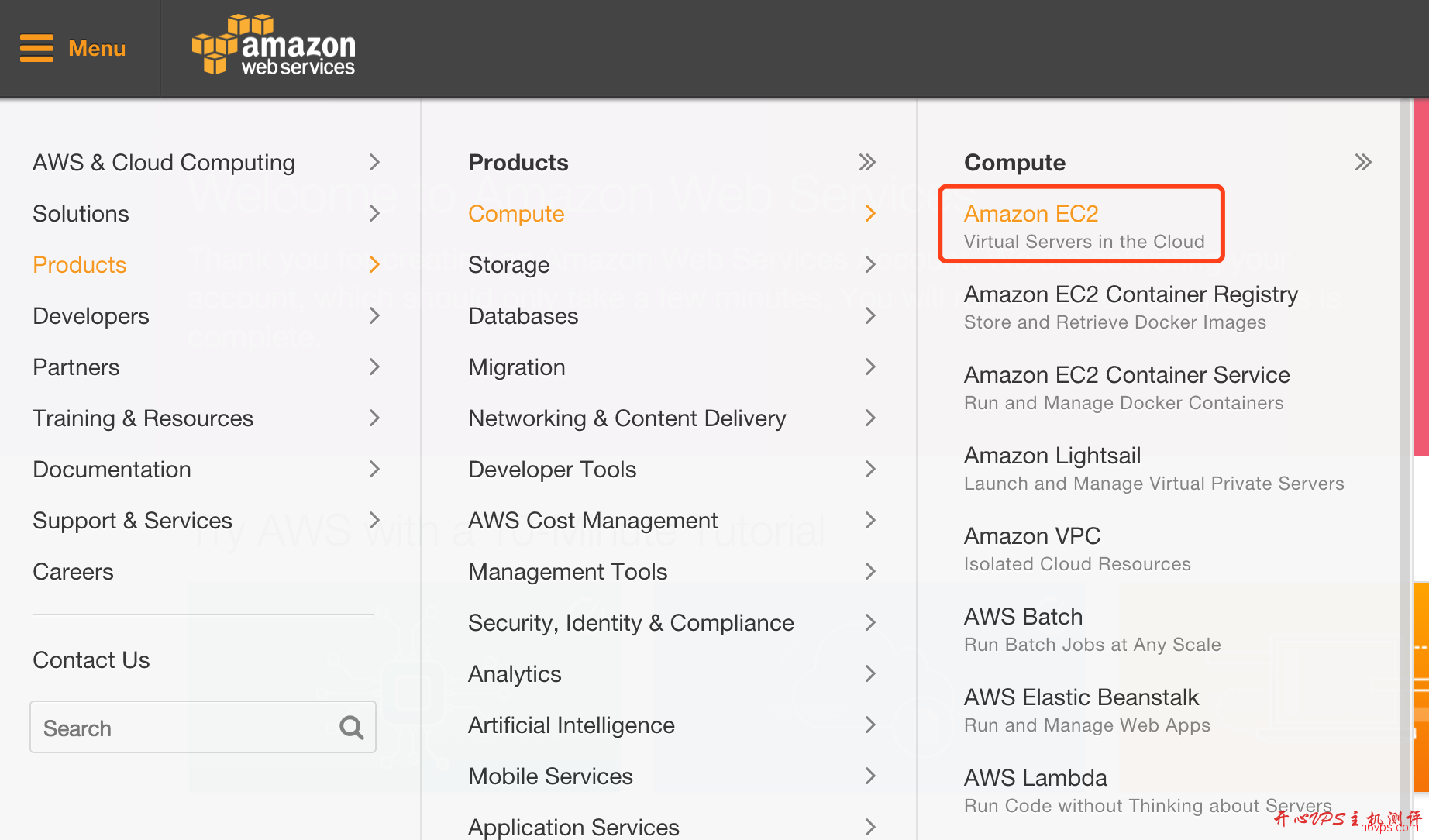Image resolution: width=1429 pixels, height=840 pixels.
Task: Expand the Migration category
Action: coord(516,367)
